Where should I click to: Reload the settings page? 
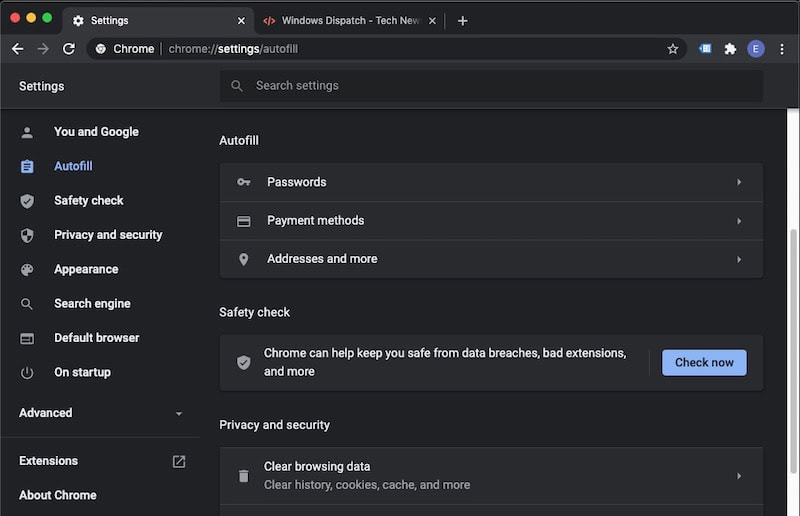(x=69, y=49)
